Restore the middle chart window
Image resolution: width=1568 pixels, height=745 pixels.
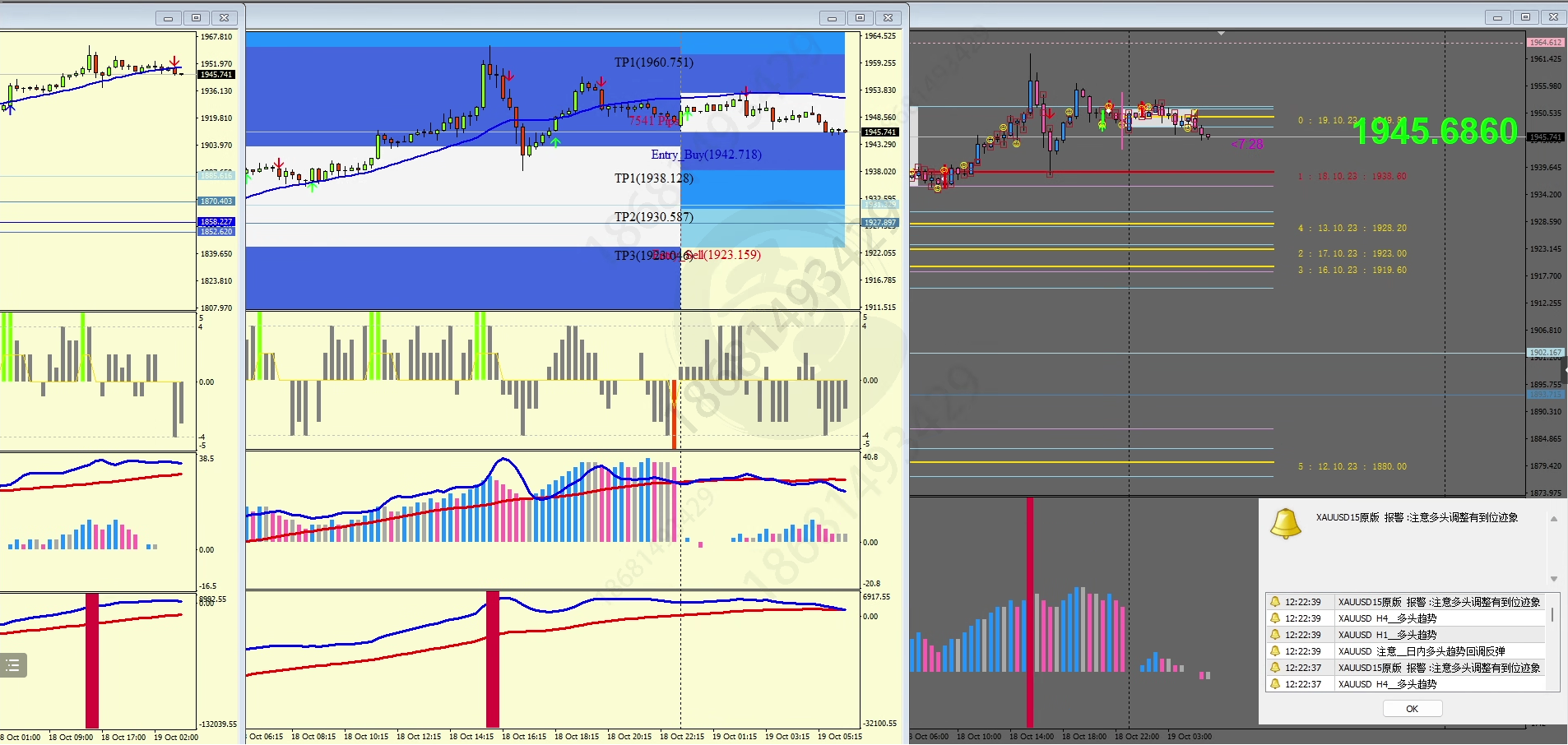860,17
